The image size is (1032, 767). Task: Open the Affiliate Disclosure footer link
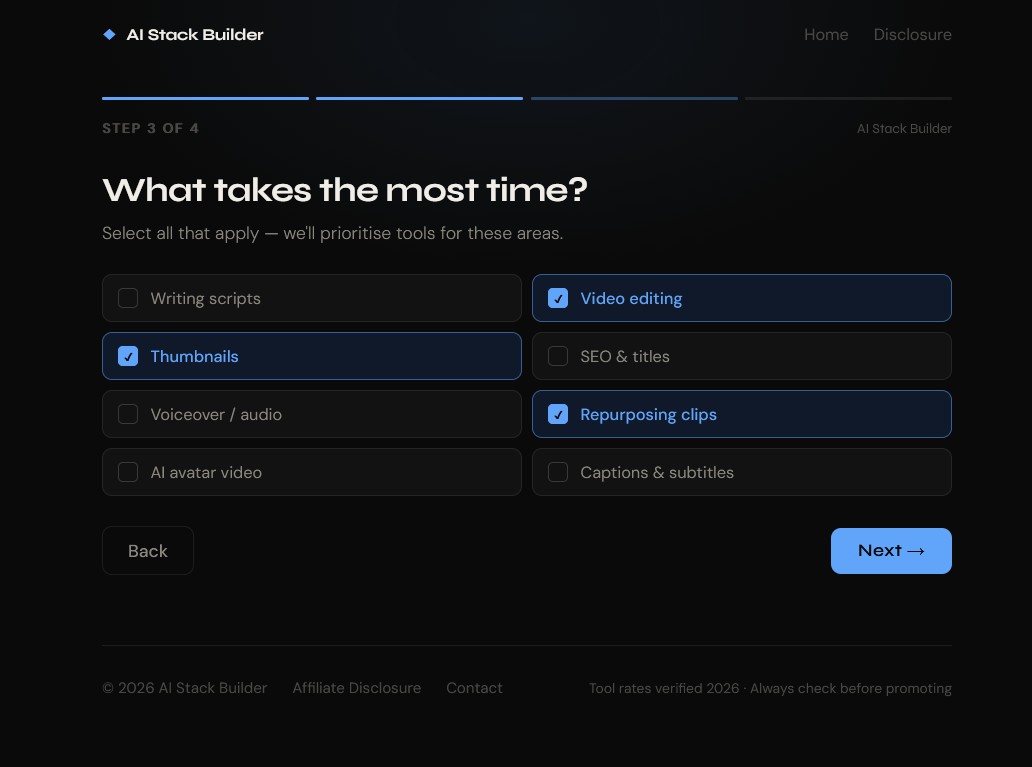[x=356, y=688]
